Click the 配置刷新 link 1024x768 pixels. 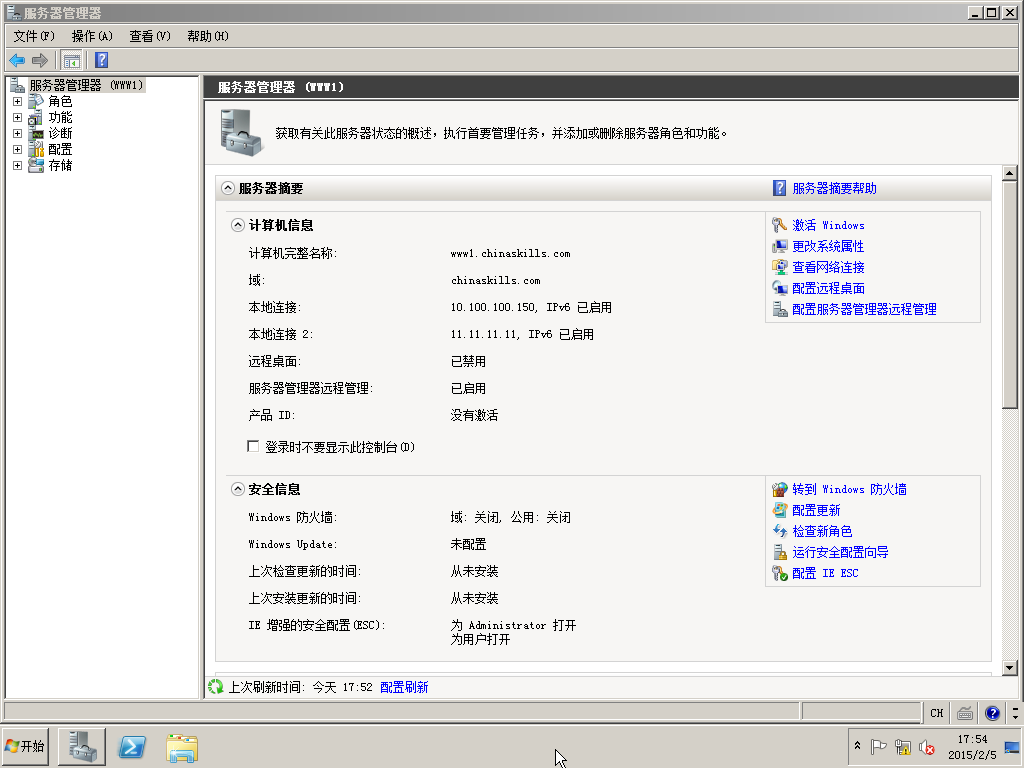tap(404, 687)
